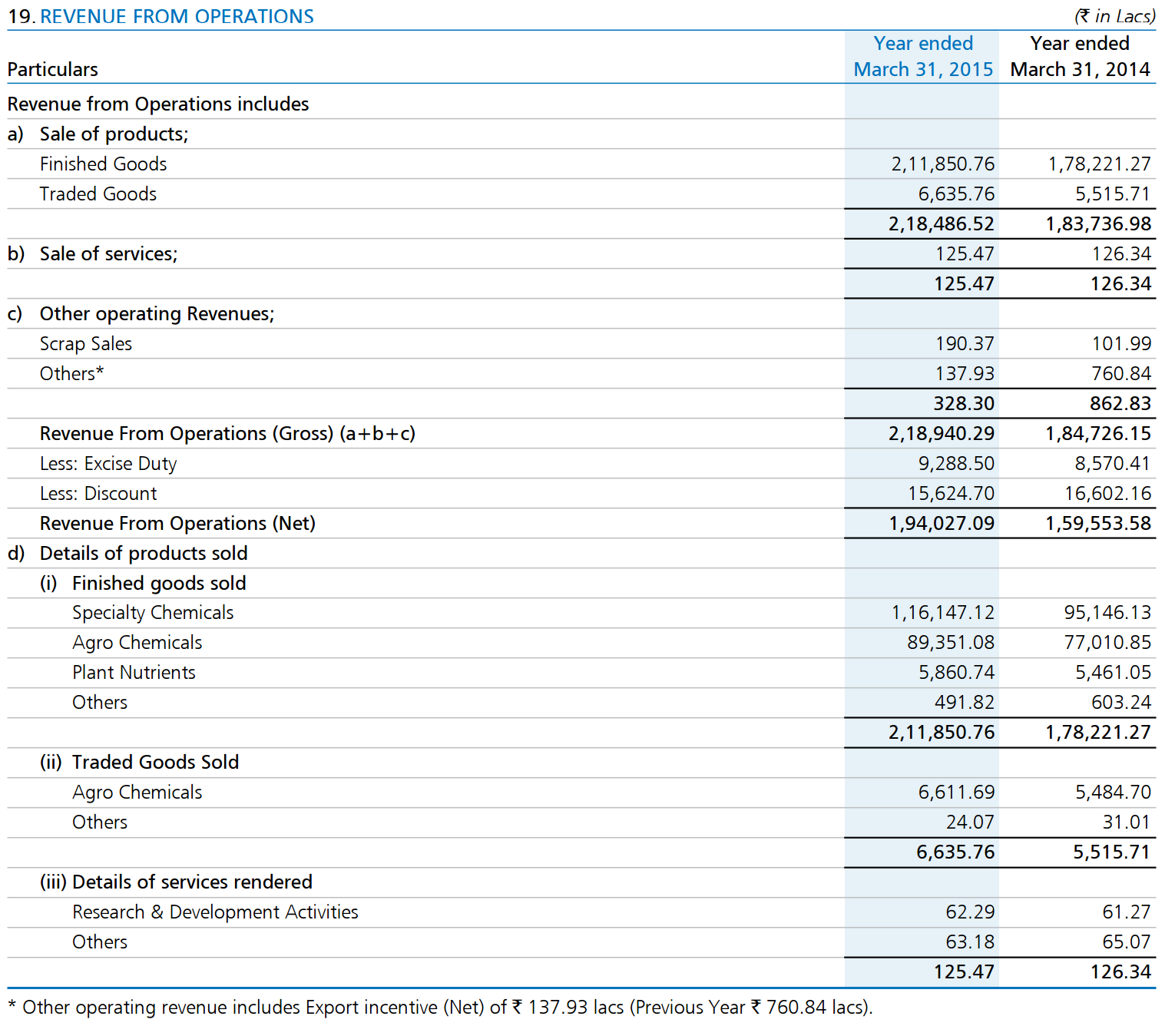Click 'Other operating Revenues;' label
This screenshot has height=1036, width=1175.
click(x=157, y=313)
